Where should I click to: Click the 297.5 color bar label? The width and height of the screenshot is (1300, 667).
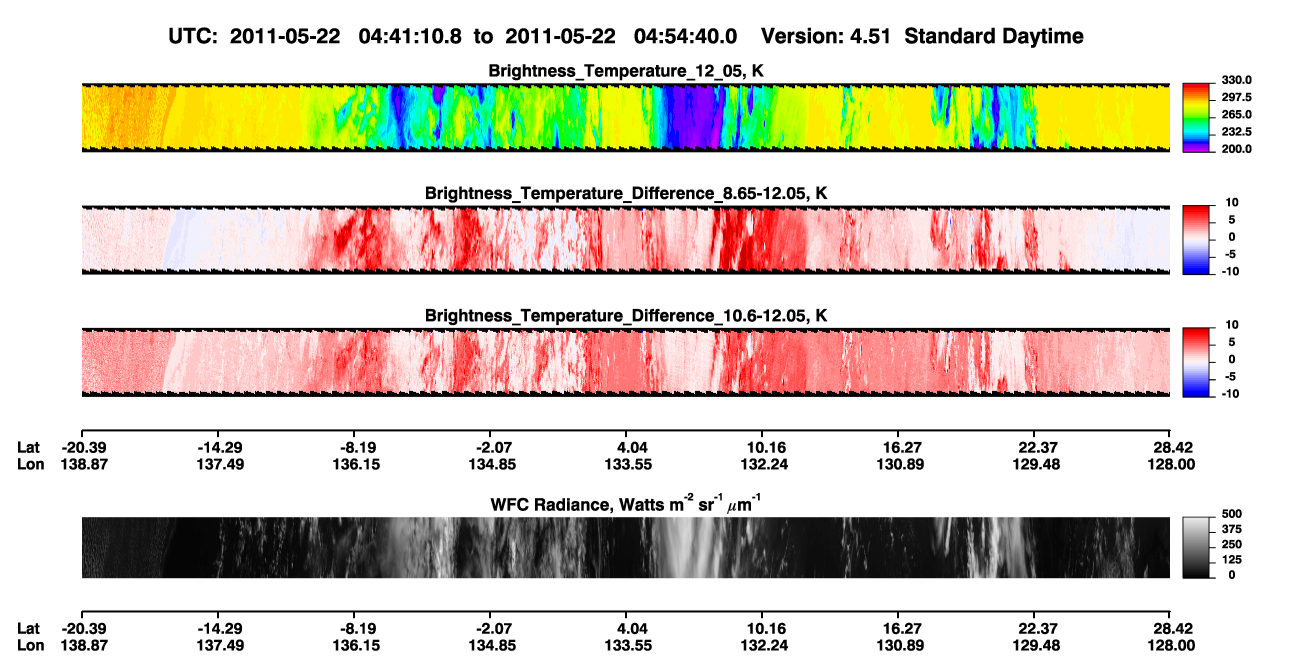tap(1237, 97)
